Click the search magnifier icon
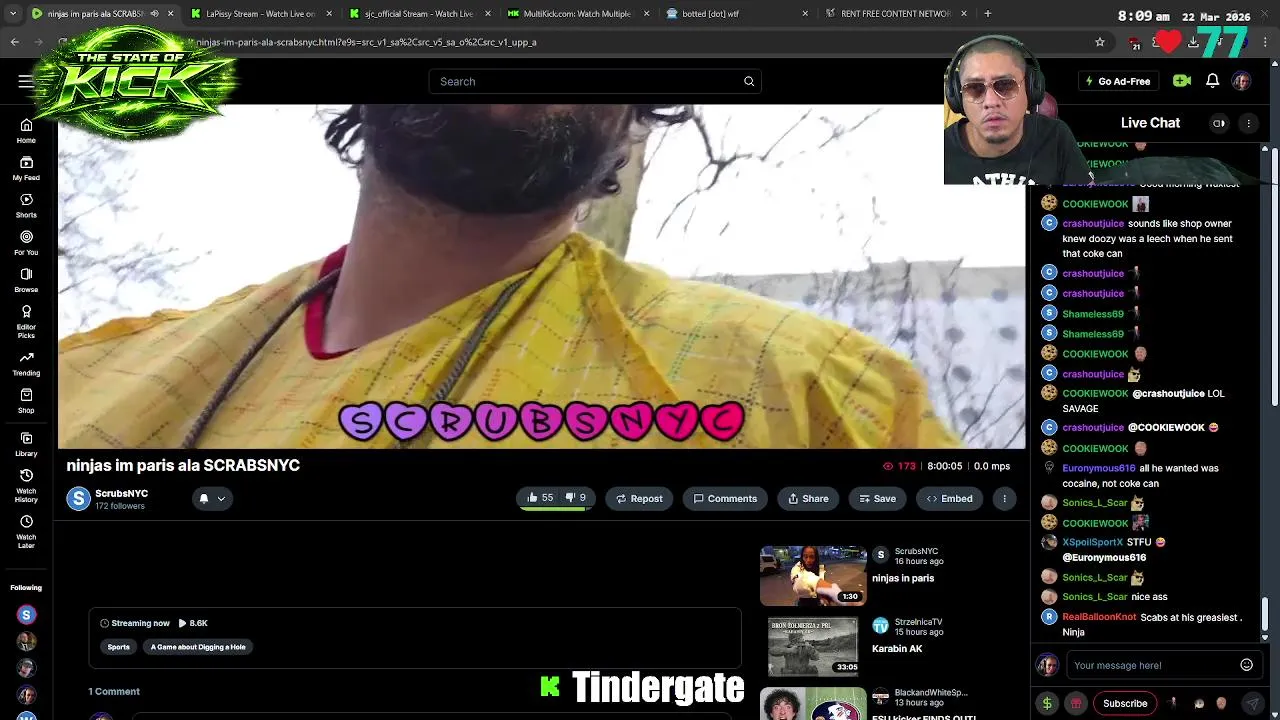The width and height of the screenshot is (1280, 720). point(748,81)
